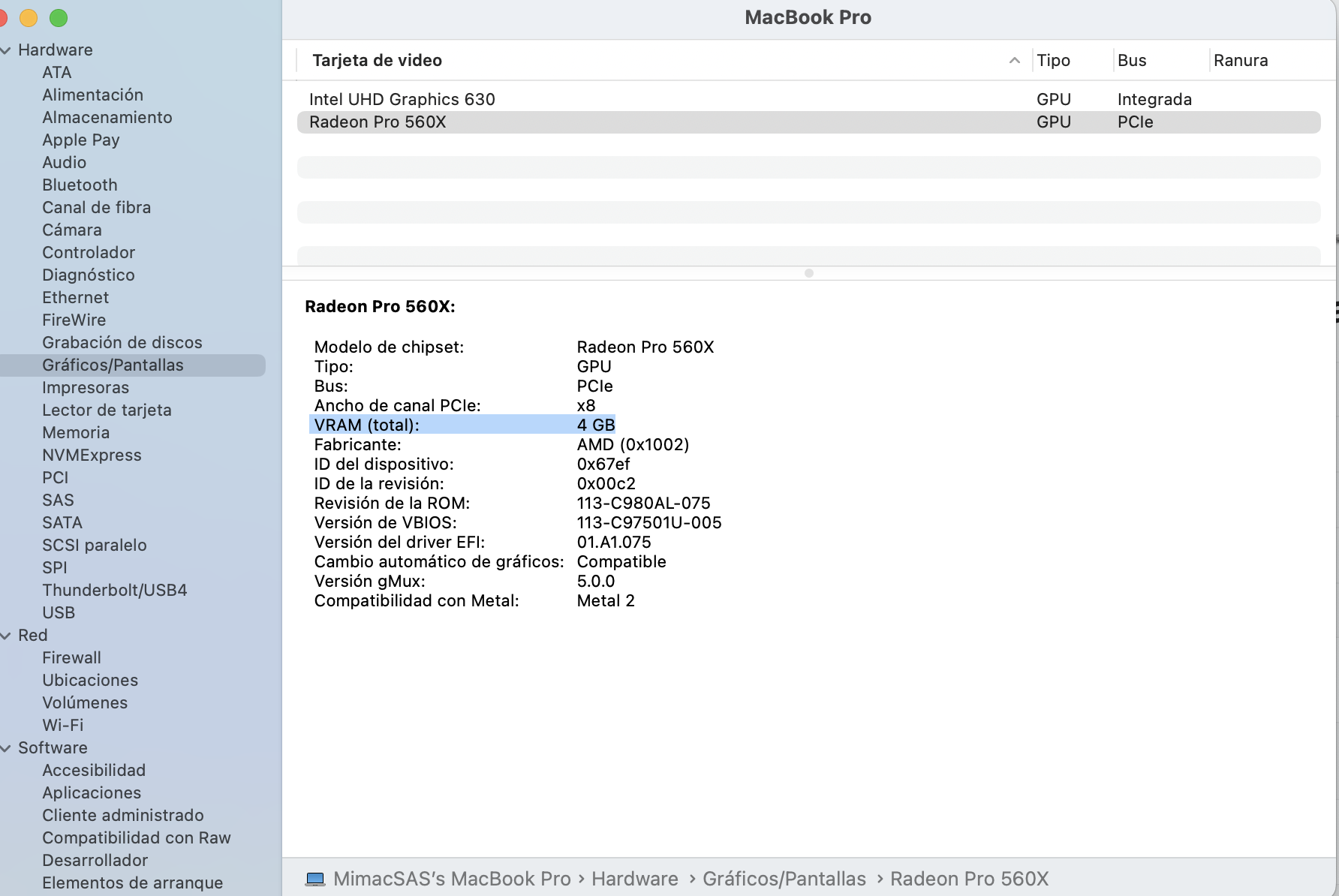Click the Bus column header
The height and width of the screenshot is (896, 1339).
[x=1132, y=61]
